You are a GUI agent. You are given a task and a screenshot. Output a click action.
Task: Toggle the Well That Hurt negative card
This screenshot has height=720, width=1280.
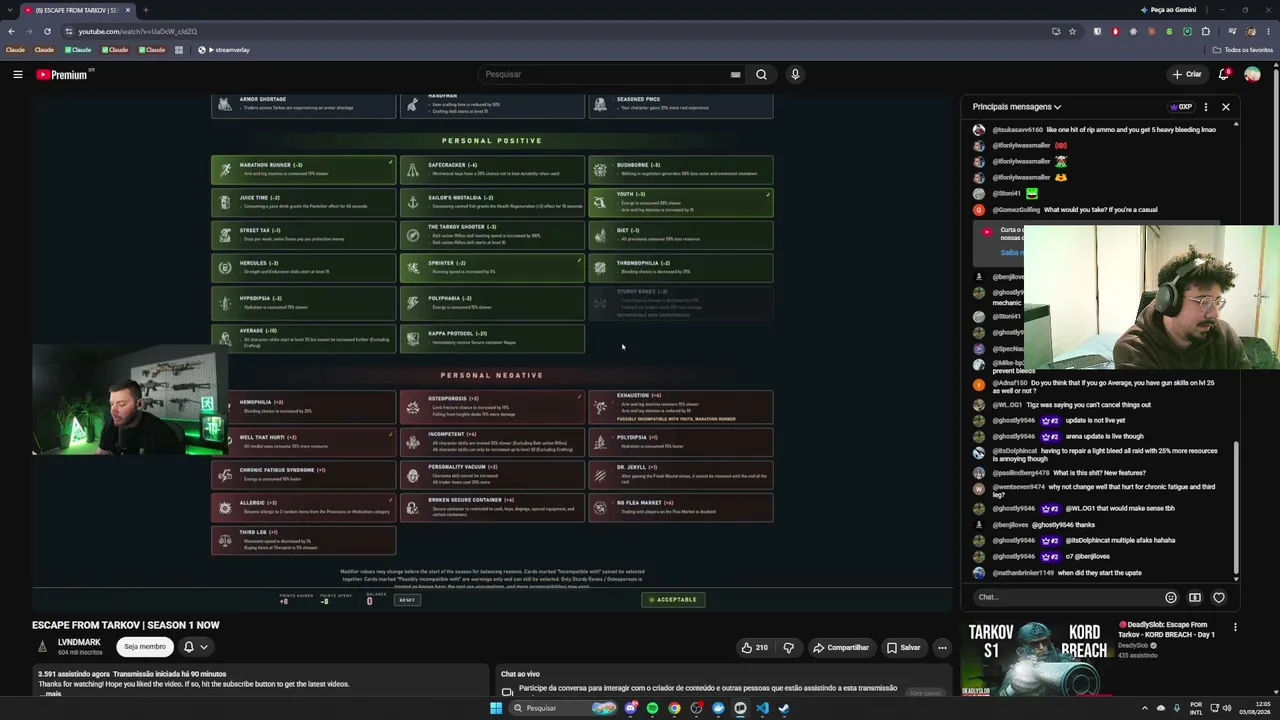[303, 441]
